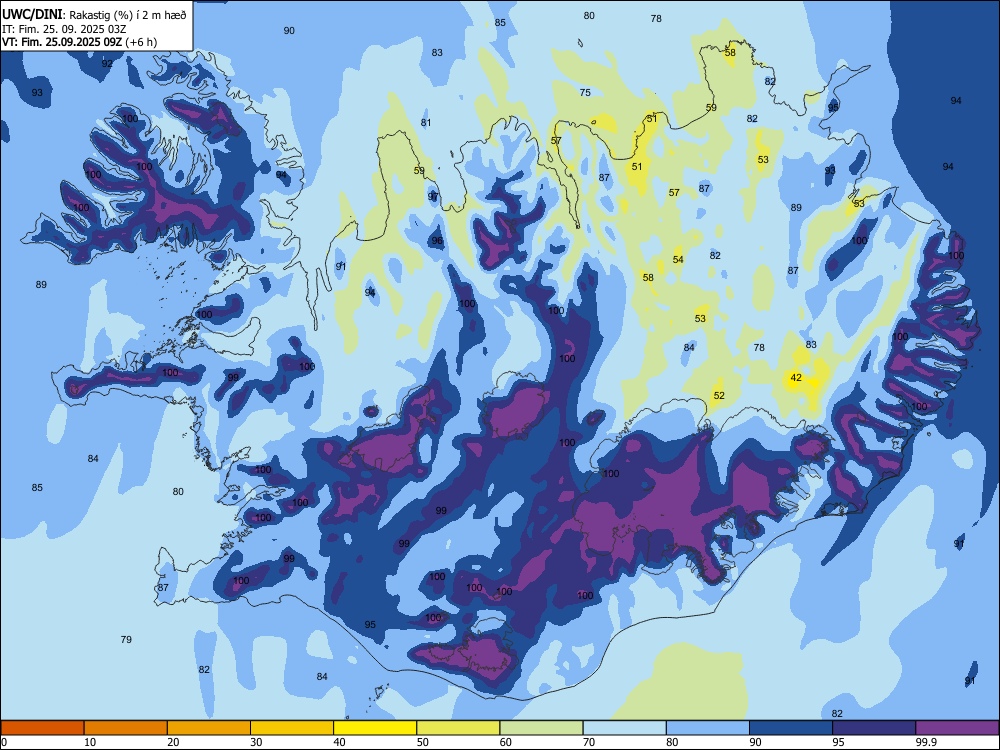
Task: Click the humidity value '97' on the map
Action: 433,196
